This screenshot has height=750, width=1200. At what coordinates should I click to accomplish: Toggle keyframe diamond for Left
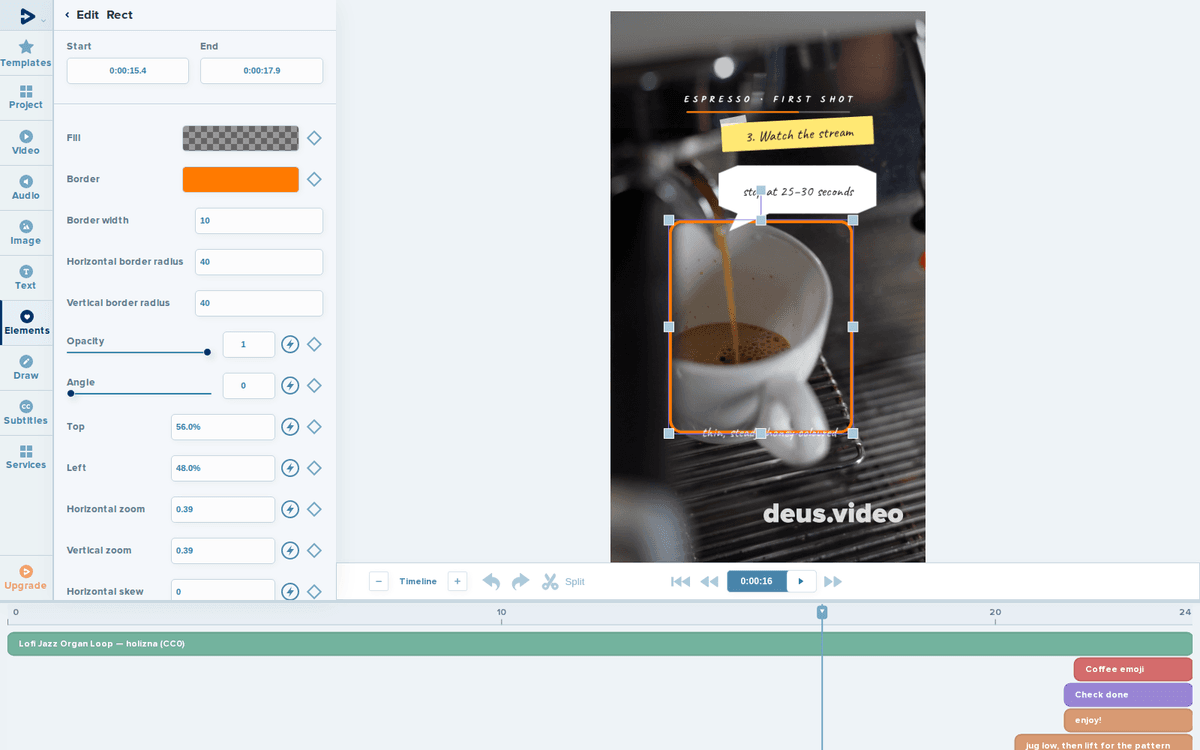tap(314, 468)
